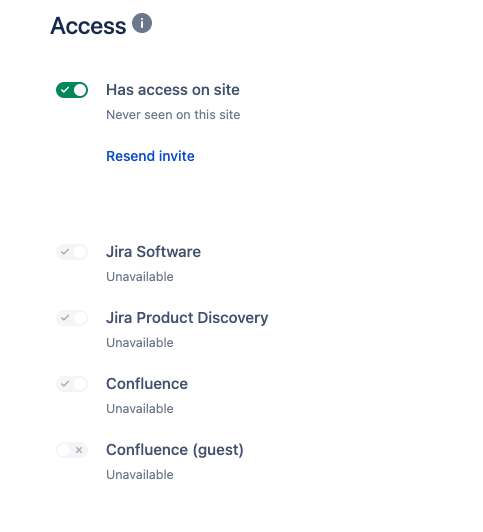Open the info icon beside Access heading
Screen dimensions: 483x532
pyautogui.click(x=142, y=23)
